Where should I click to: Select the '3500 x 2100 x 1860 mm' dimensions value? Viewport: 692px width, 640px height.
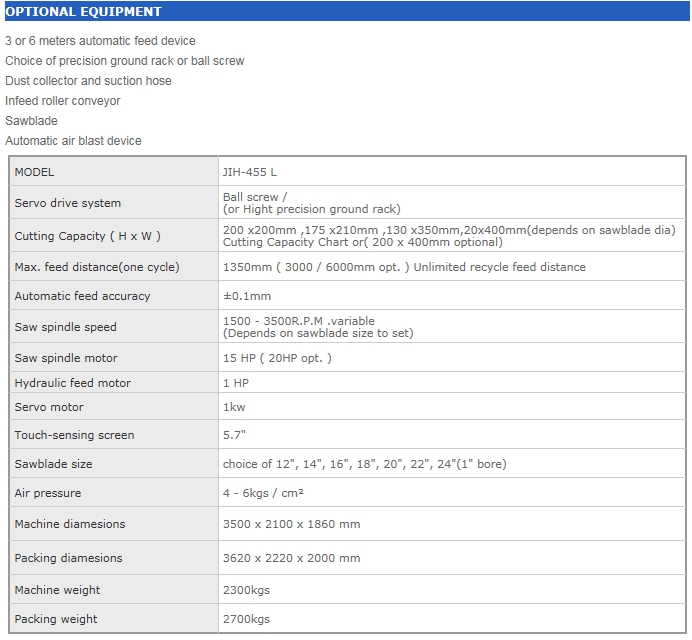click(292, 524)
